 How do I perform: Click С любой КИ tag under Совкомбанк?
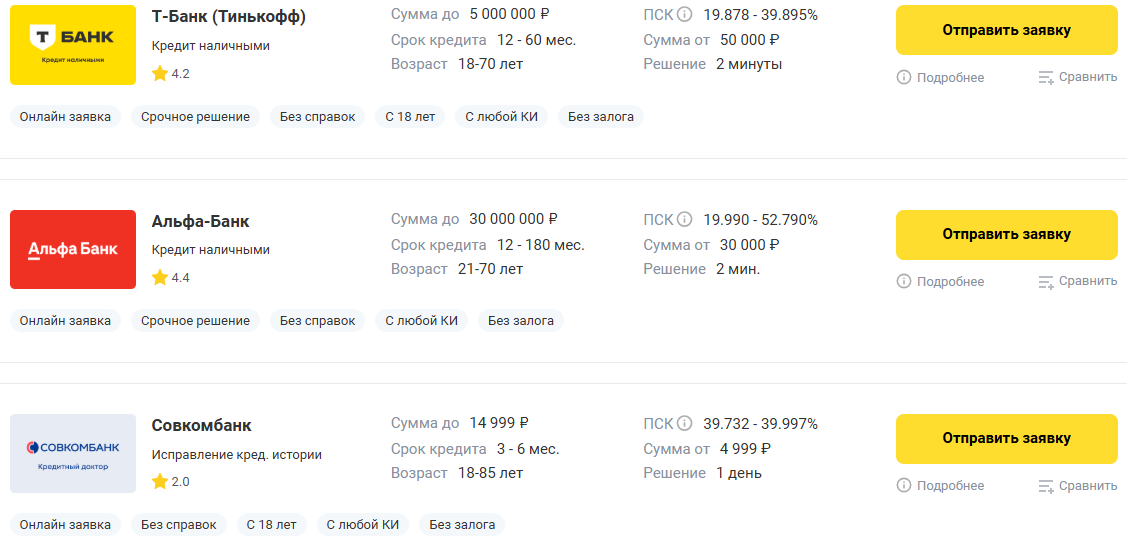(363, 525)
